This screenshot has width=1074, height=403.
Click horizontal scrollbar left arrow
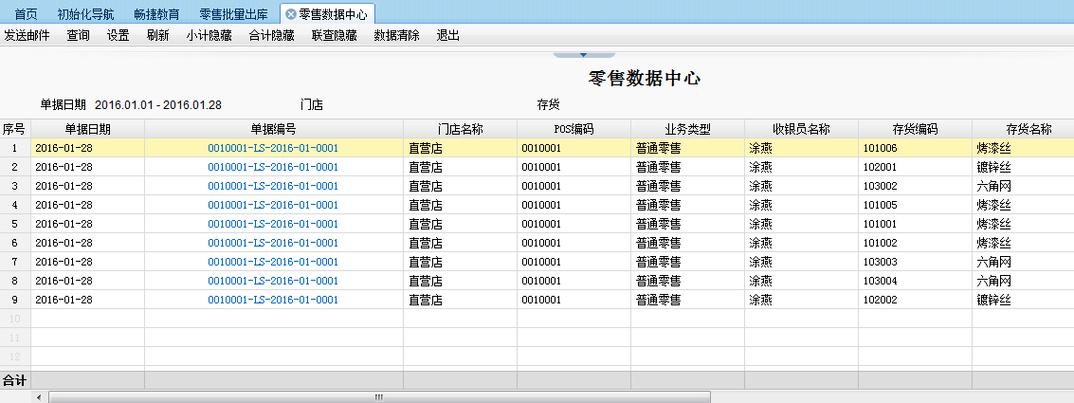tap(39, 398)
